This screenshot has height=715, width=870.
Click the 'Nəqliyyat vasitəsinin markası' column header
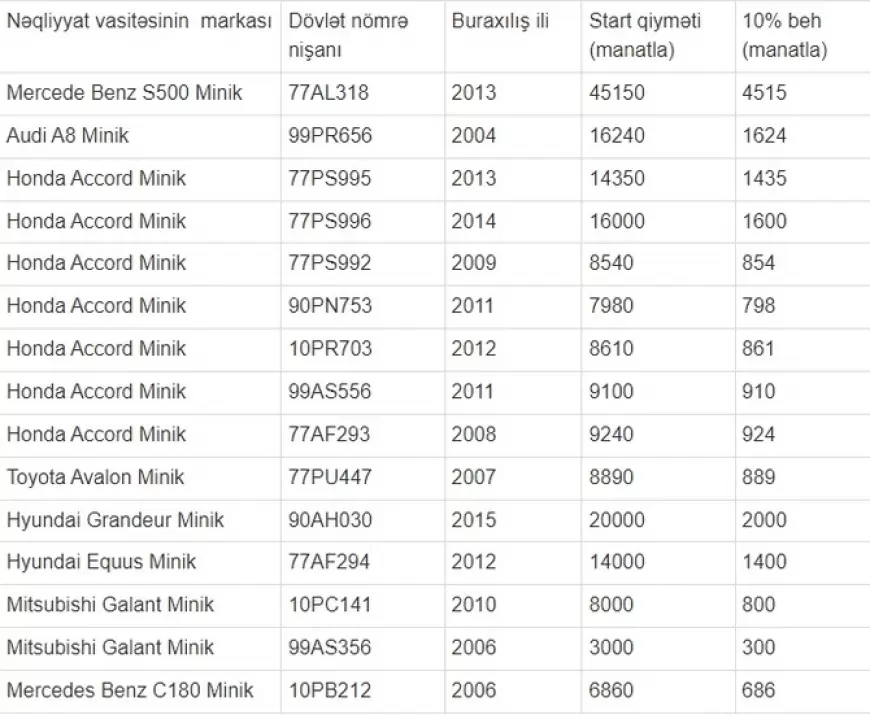(x=139, y=23)
